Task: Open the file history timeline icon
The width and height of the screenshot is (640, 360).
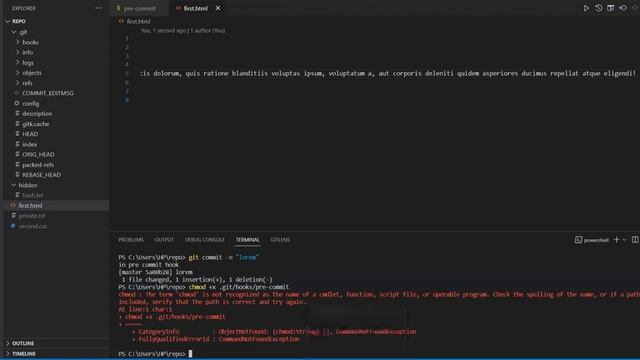Action: 598,8
